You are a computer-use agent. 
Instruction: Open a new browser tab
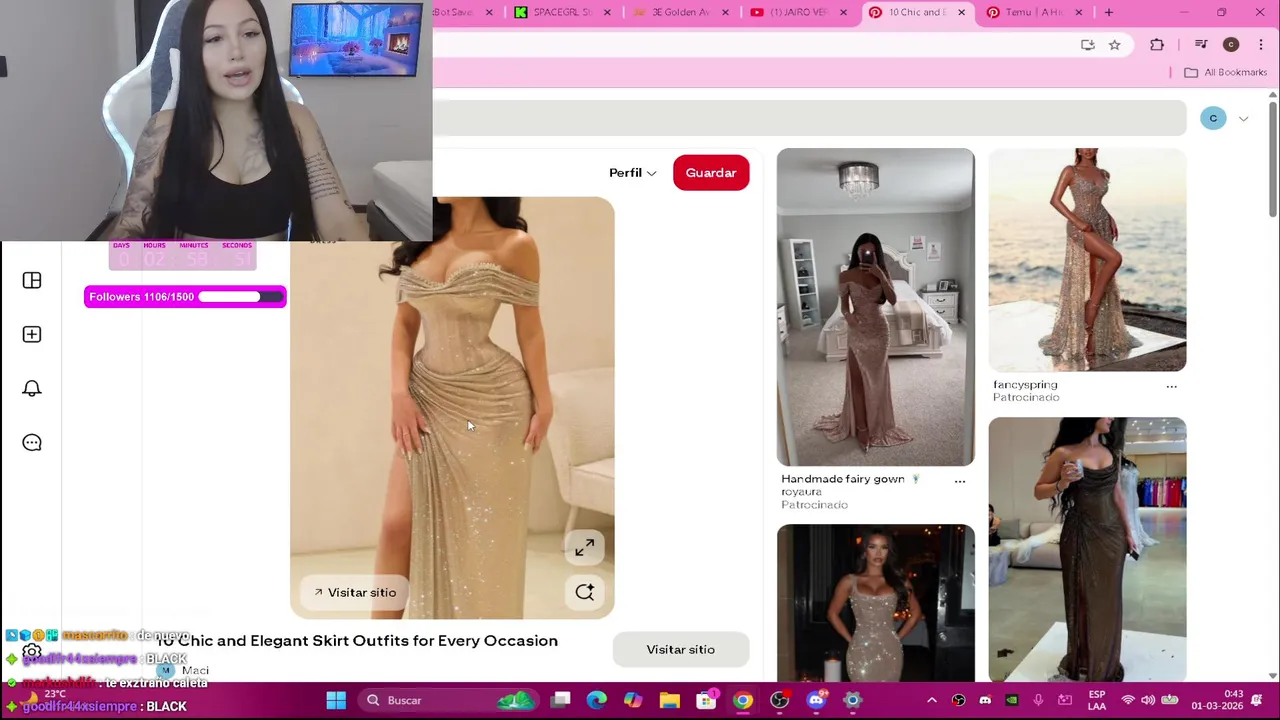(x=1108, y=12)
